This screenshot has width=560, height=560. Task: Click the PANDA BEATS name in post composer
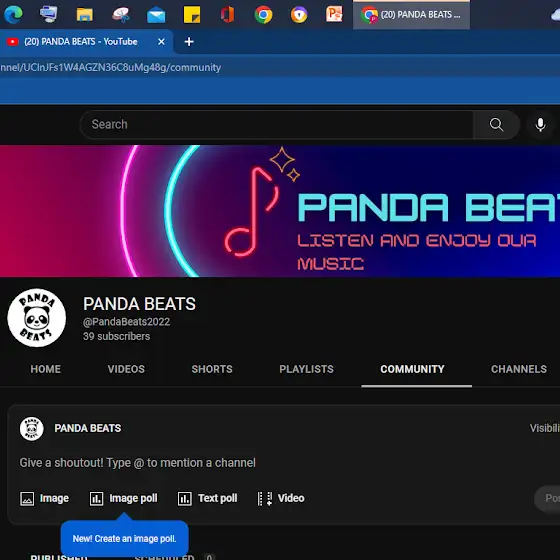(x=88, y=428)
